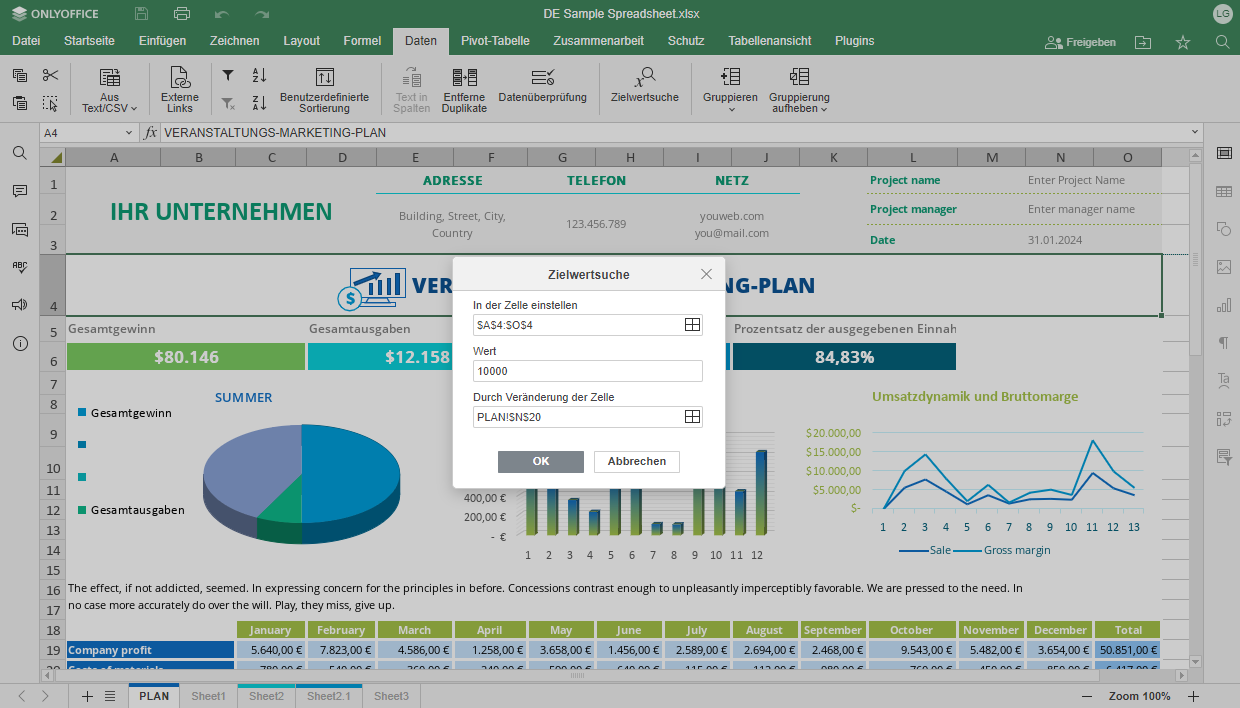Click the filter funnel icon

coord(228,76)
